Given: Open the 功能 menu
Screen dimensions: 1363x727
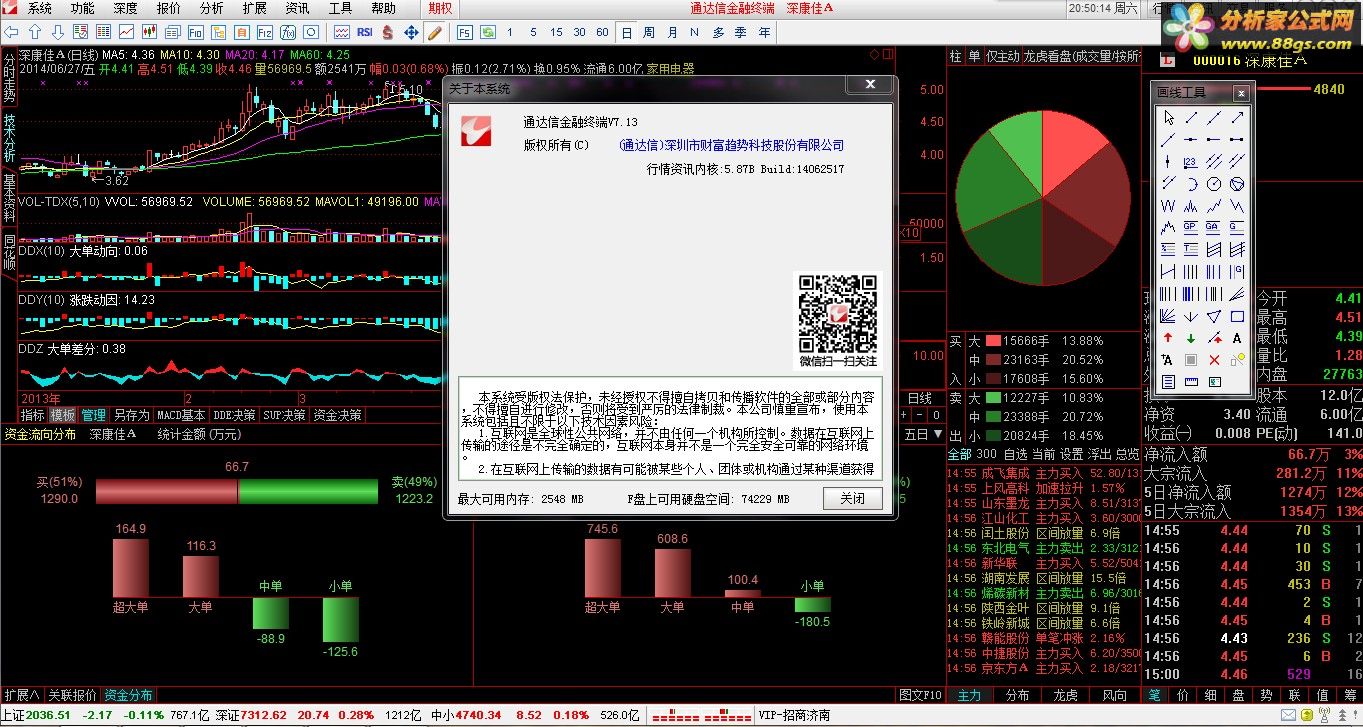Looking at the screenshot, I should [83, 8].
